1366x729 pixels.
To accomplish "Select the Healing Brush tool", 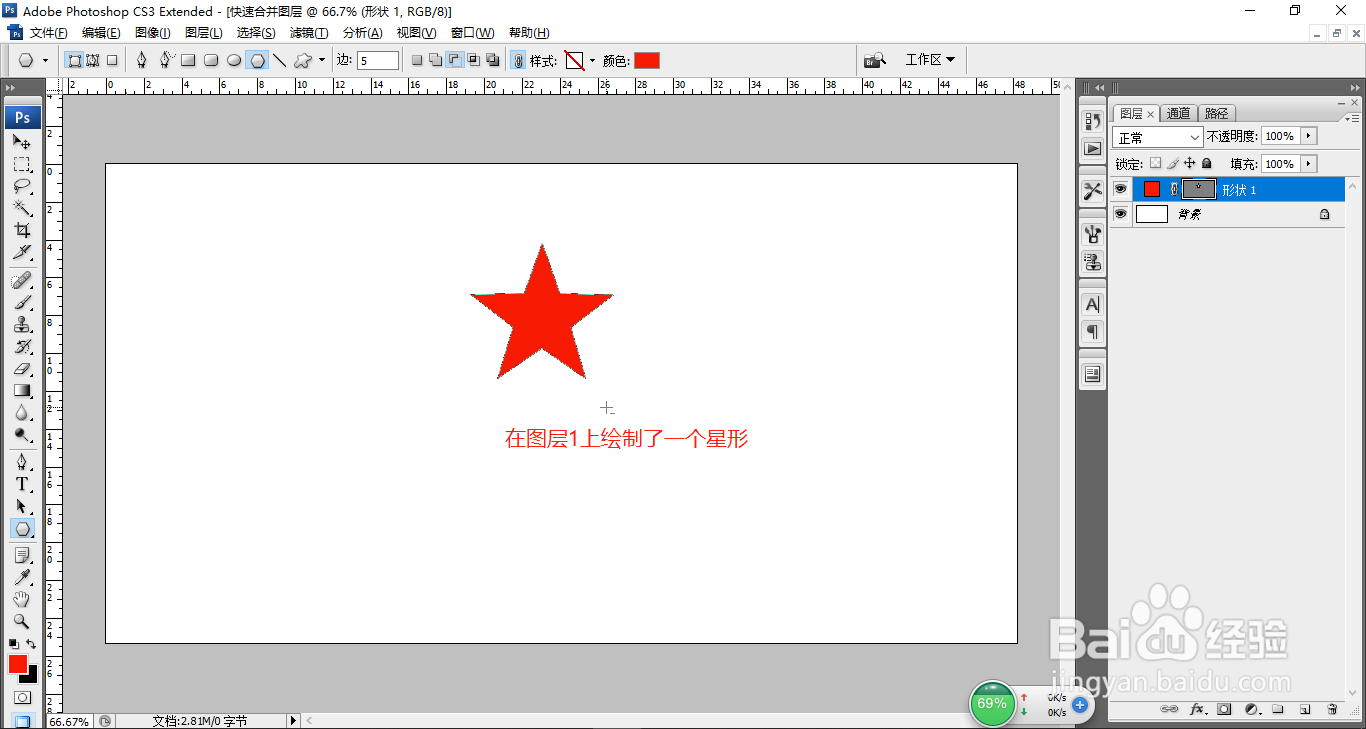I will click(x=22, y=280).
